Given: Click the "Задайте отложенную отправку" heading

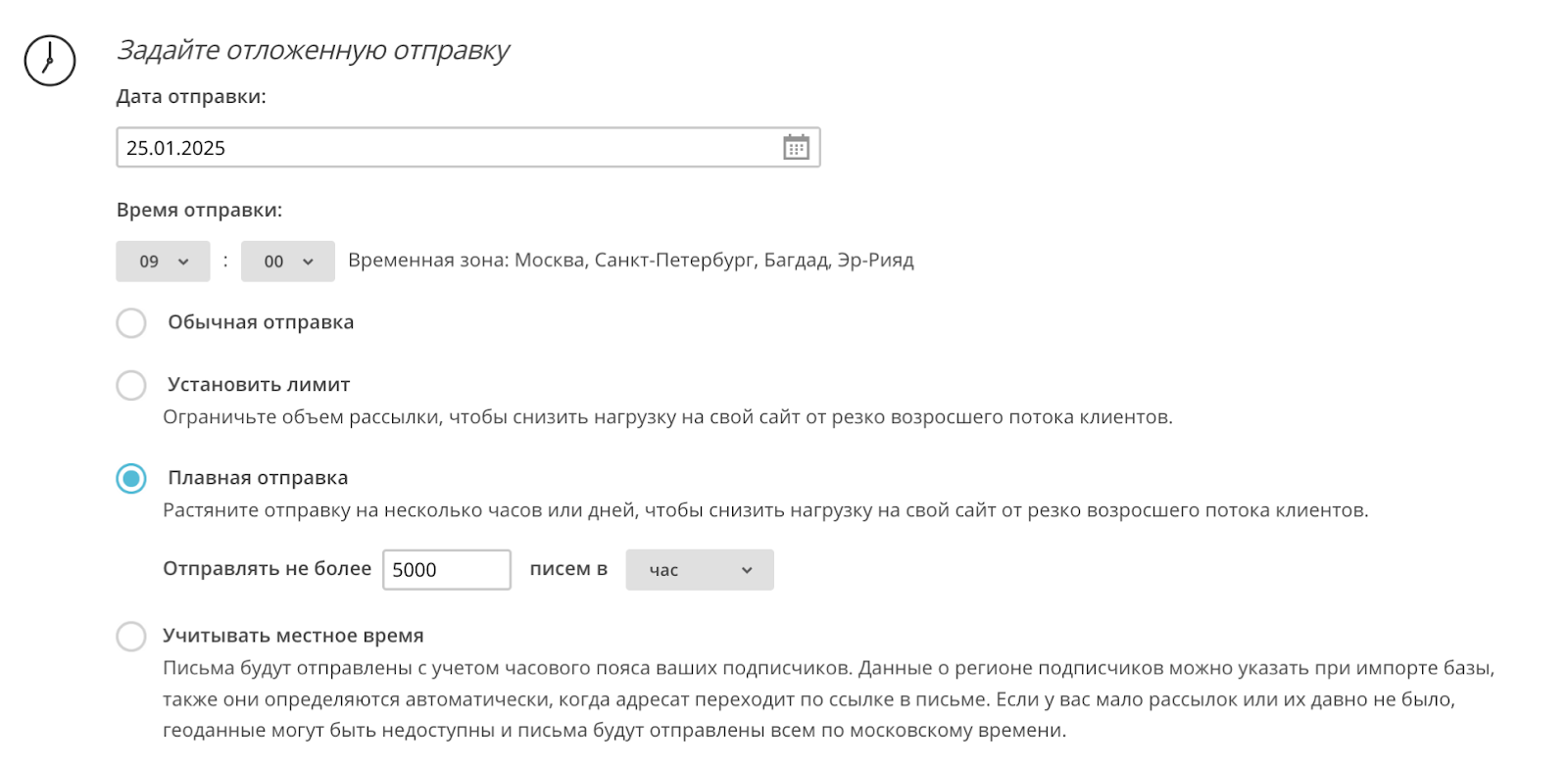Looking at the screenshot, I should click(313, 51).
